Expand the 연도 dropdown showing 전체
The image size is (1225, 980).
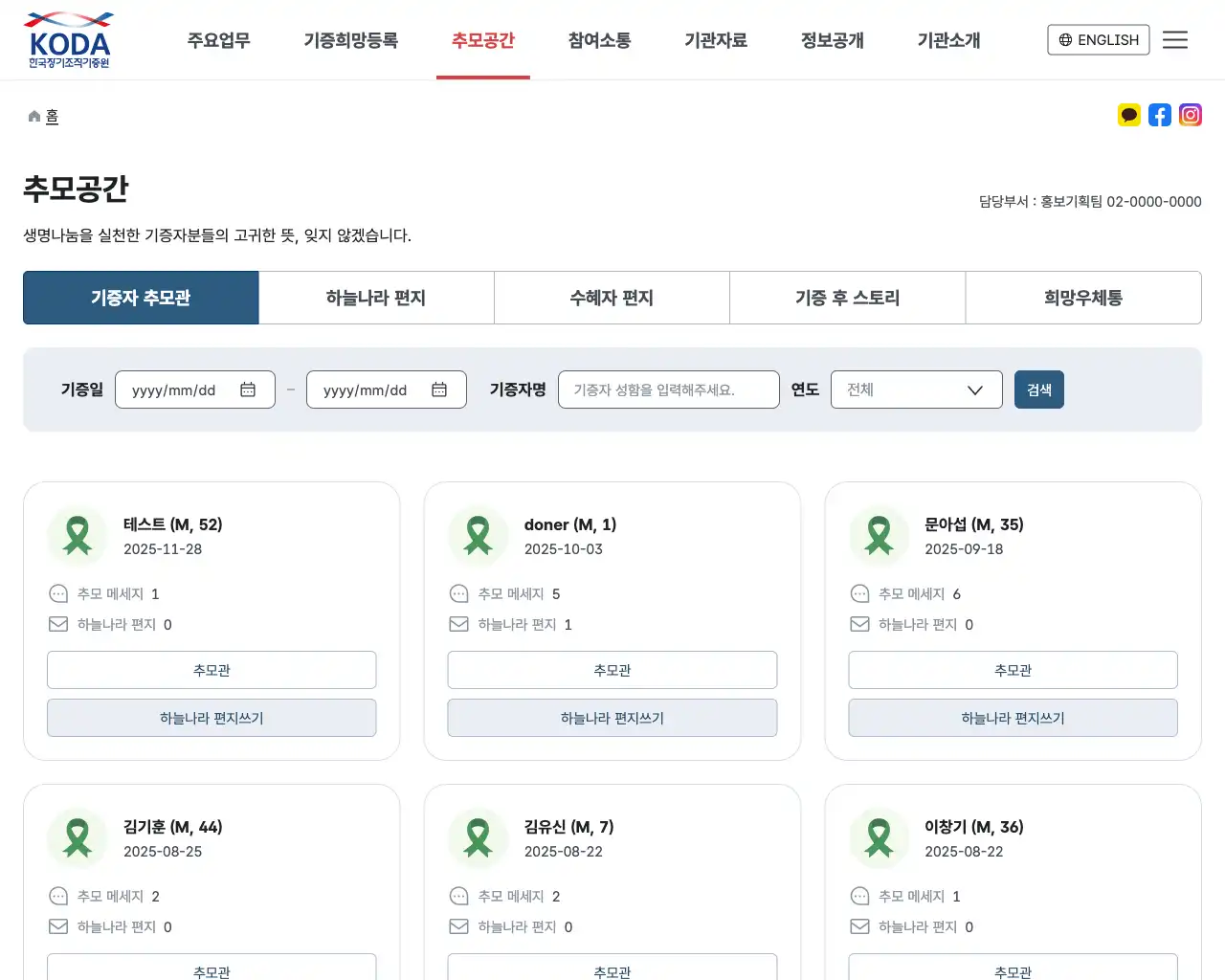click(916, 390)
